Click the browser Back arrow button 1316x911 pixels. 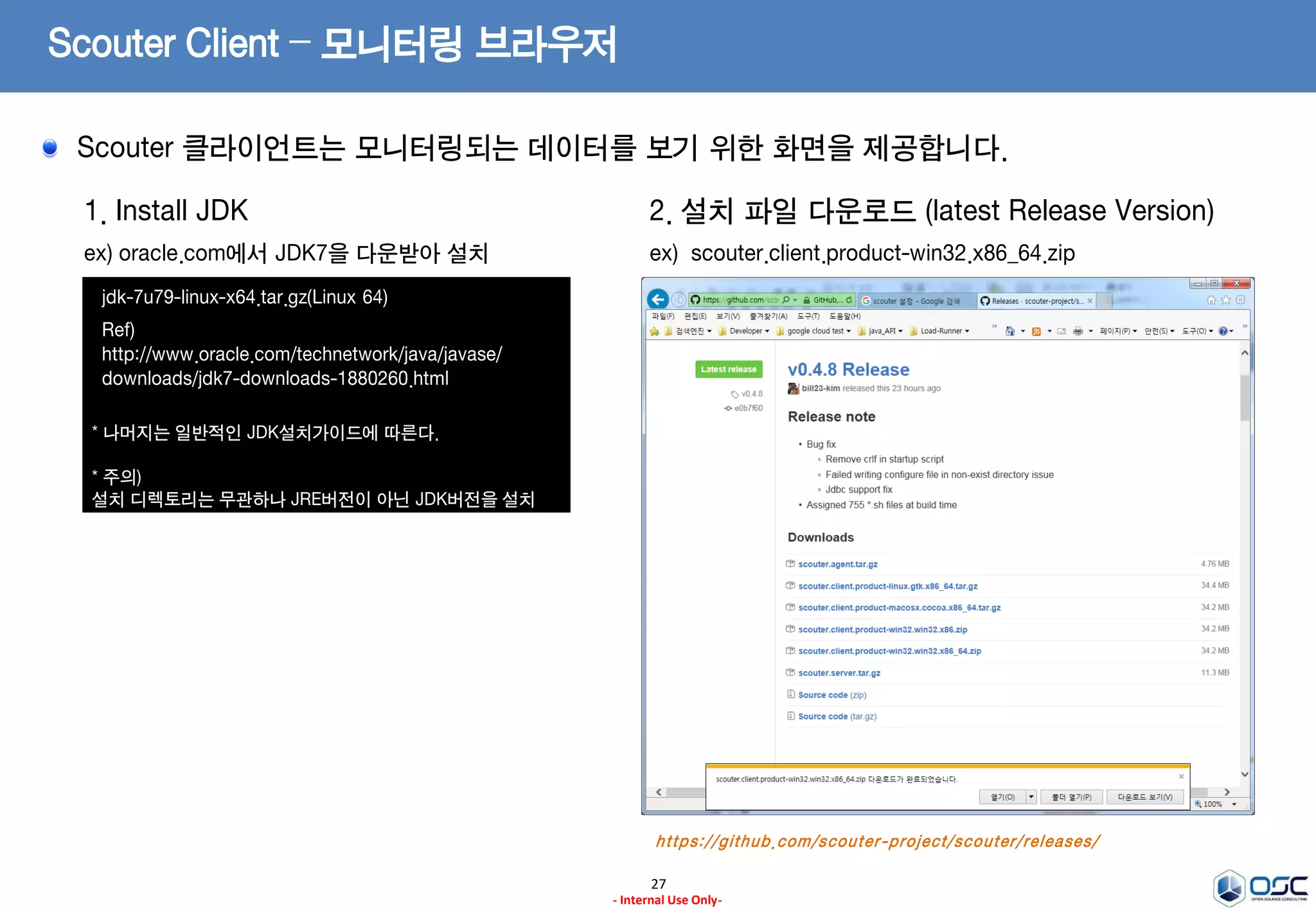coord(657,299)
